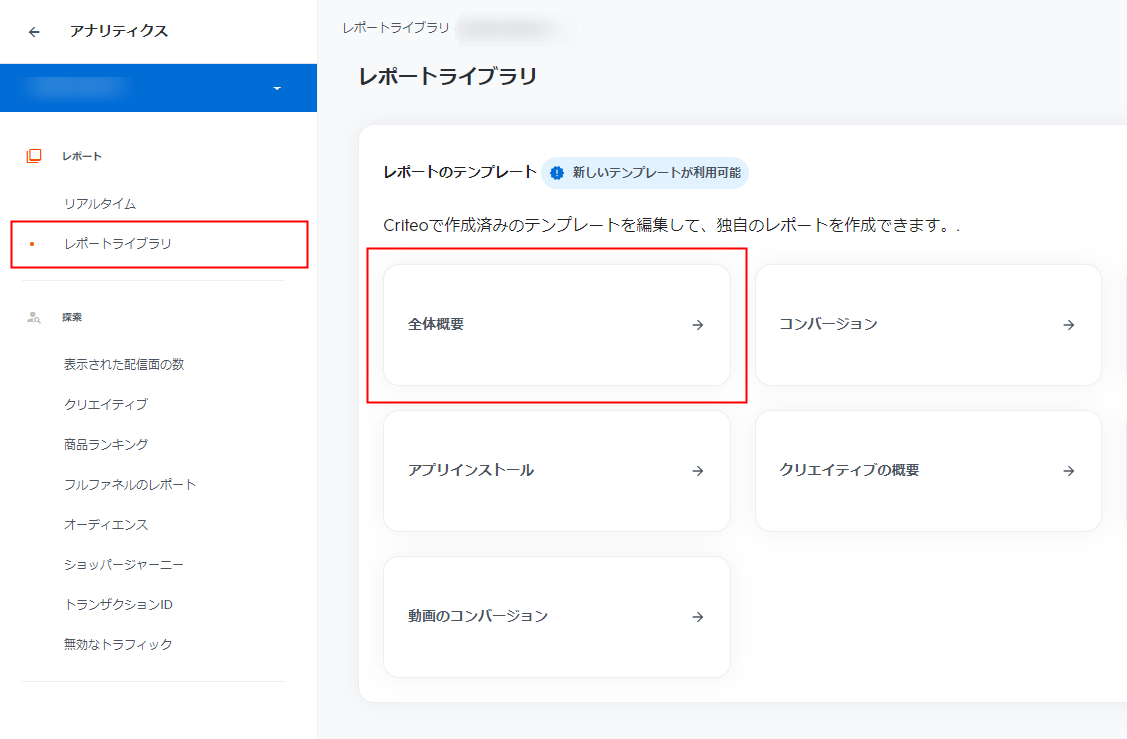Screen dimensions: 1127x739
Task: Click the arrow on コンバージョン card
Action: (1069, 325)
